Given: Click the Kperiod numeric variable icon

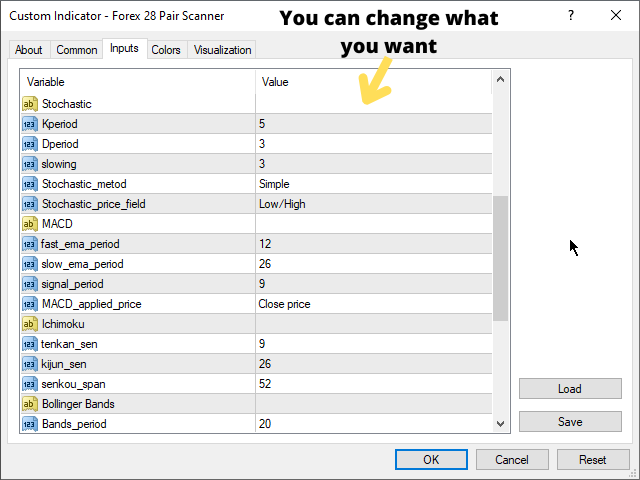Looking at the screenshot, I should (x=29, y=124).
